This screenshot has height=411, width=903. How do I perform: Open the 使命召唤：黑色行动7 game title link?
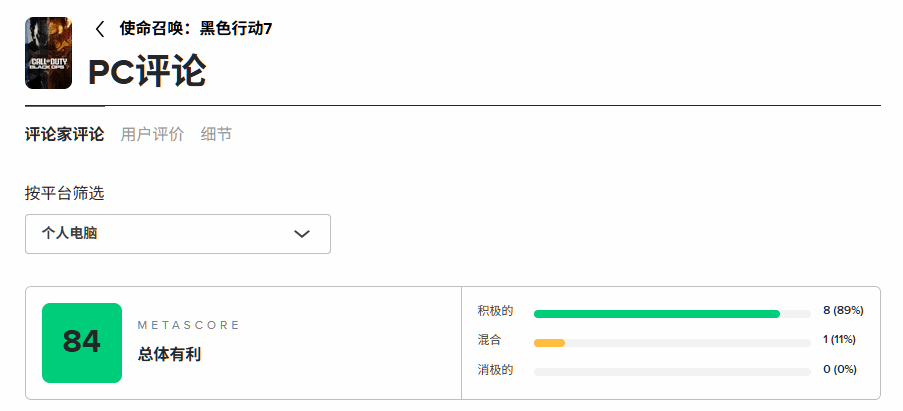coord(196,29)
